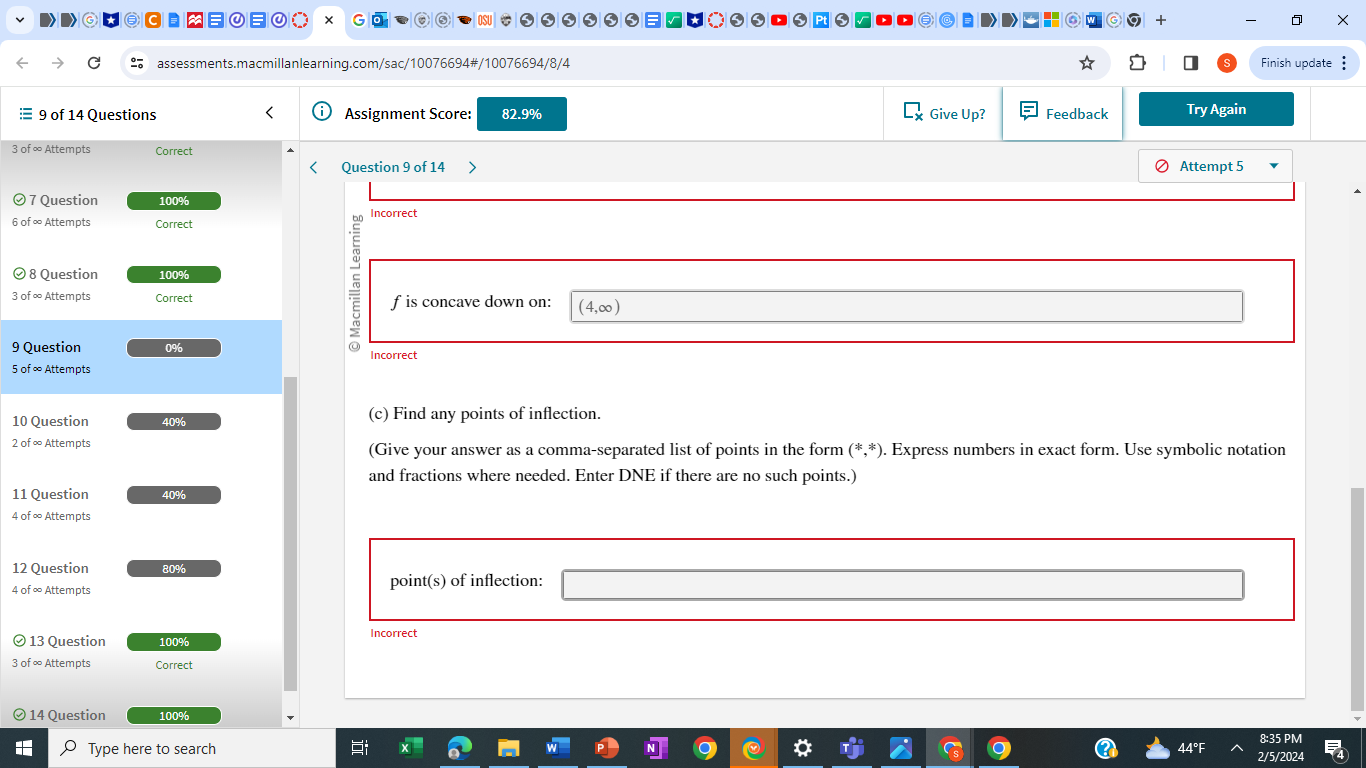Reload the current page
This screenshot has width=1366, height=768.
(x=94, y=63)
